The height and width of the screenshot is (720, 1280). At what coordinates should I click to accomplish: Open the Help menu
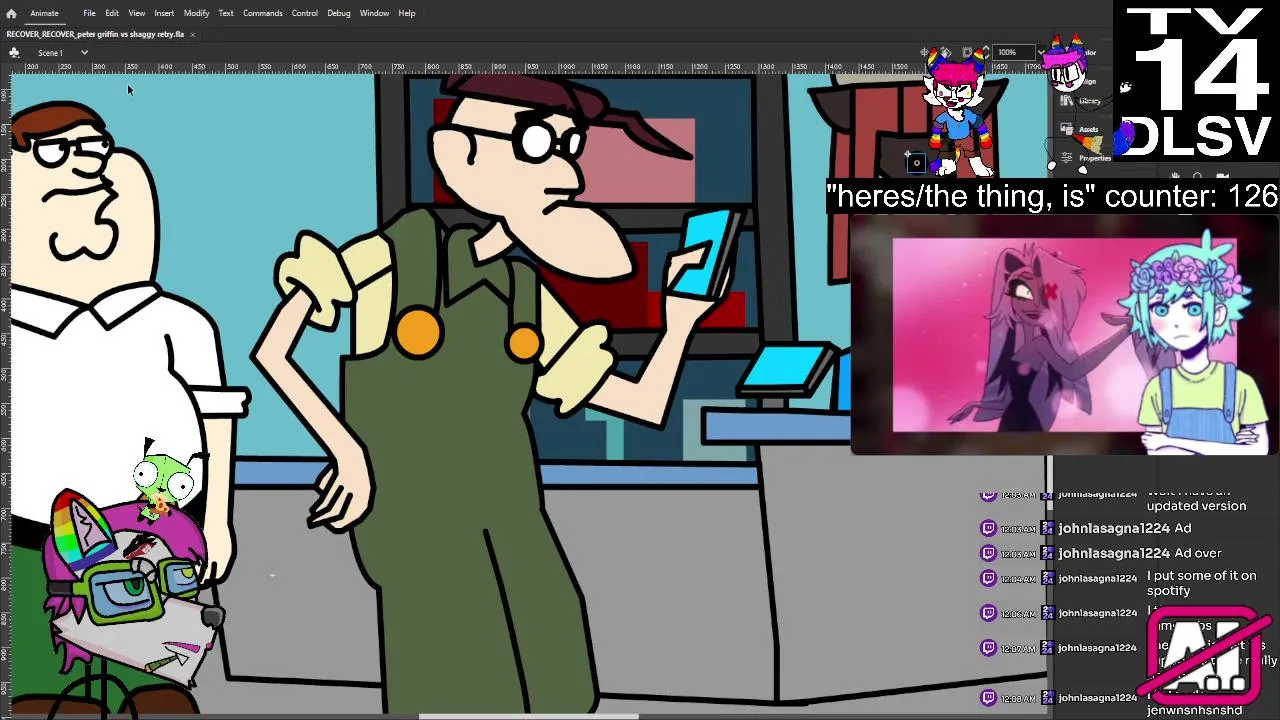(x=407, y=13)
